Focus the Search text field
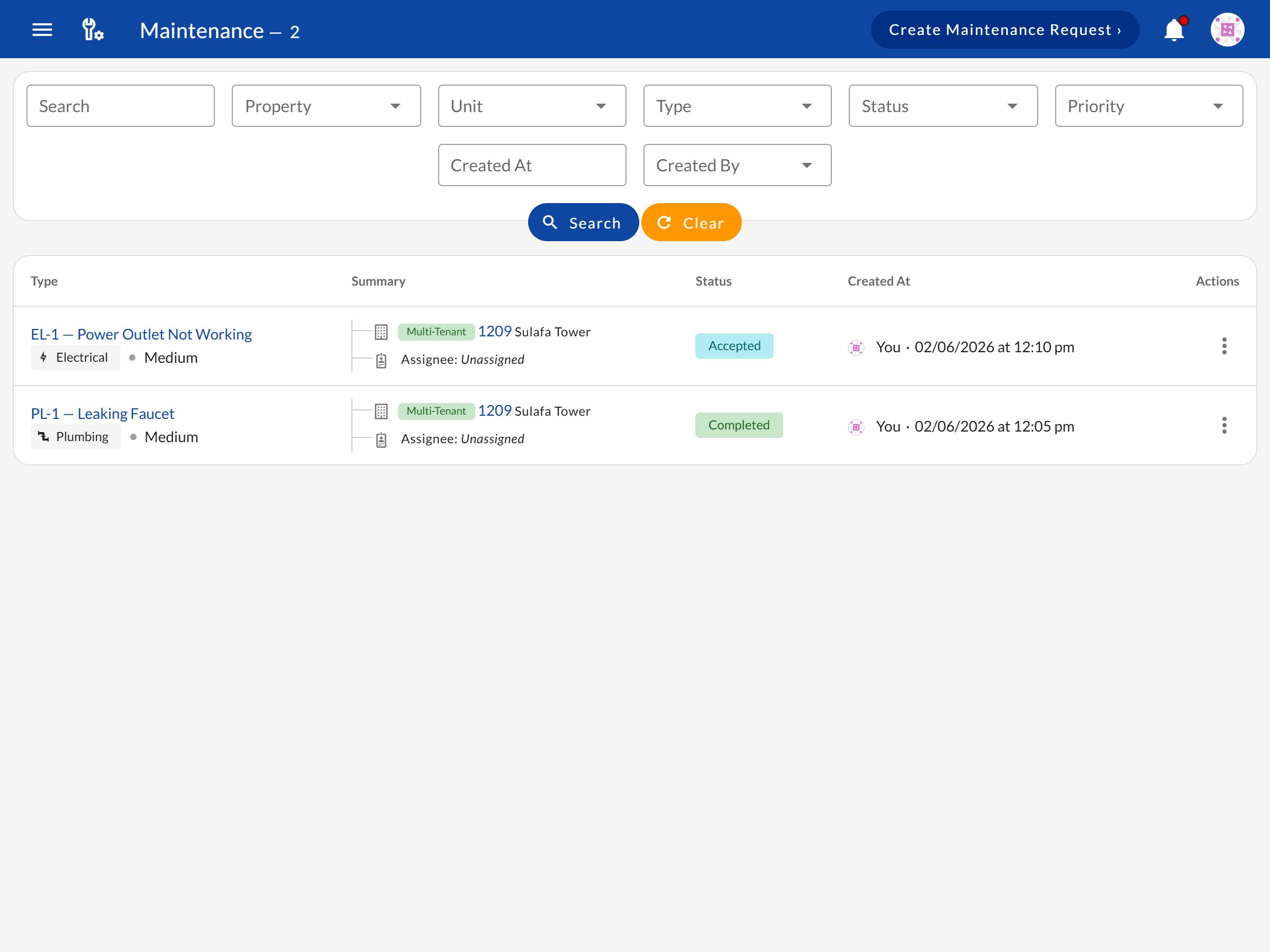Screen dimensions: 1270x952 pyautogui.click(x=121, y=106)
